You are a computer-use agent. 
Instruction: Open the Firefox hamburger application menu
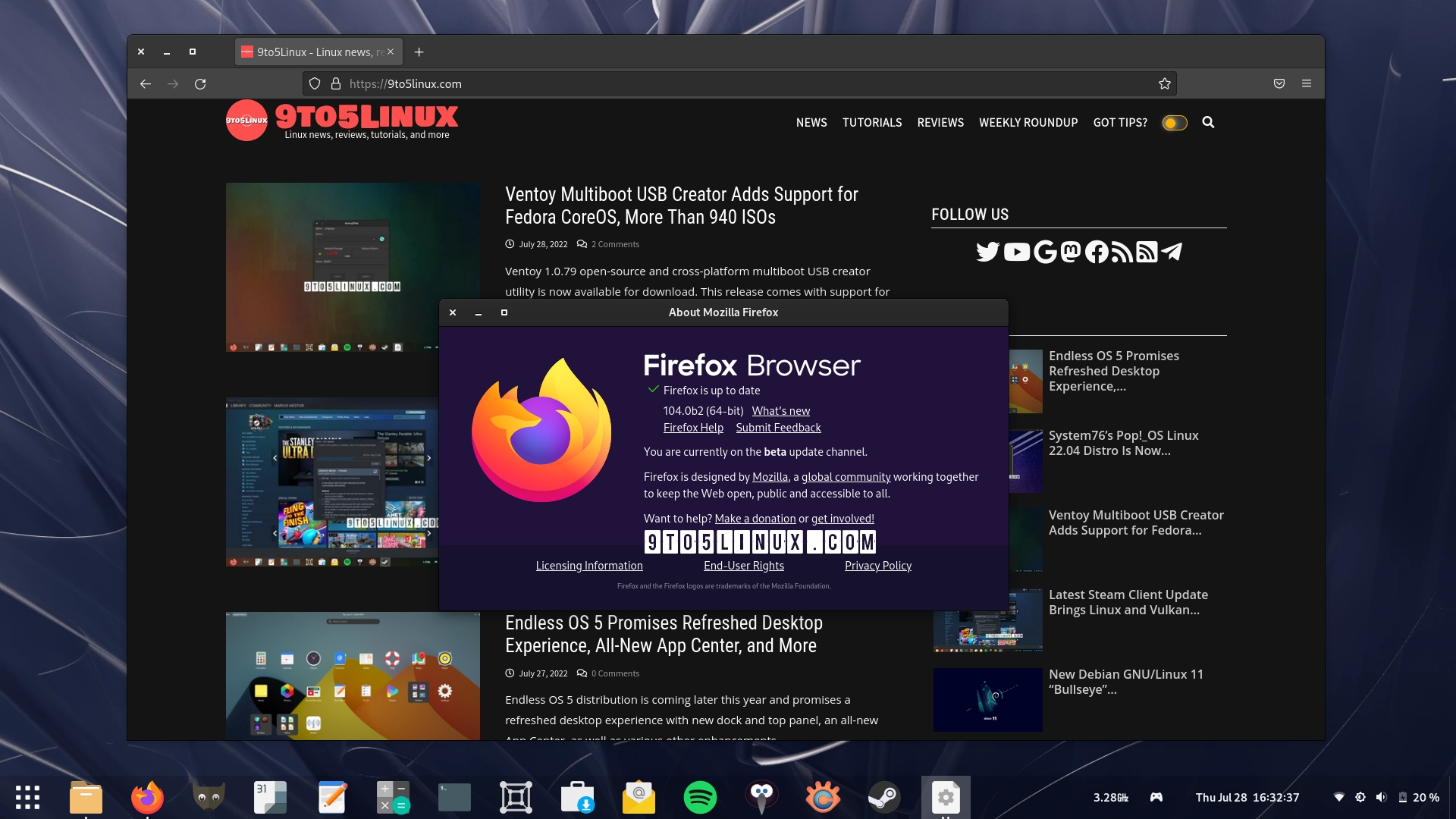pyautogui.click(x=1307, y=83)
